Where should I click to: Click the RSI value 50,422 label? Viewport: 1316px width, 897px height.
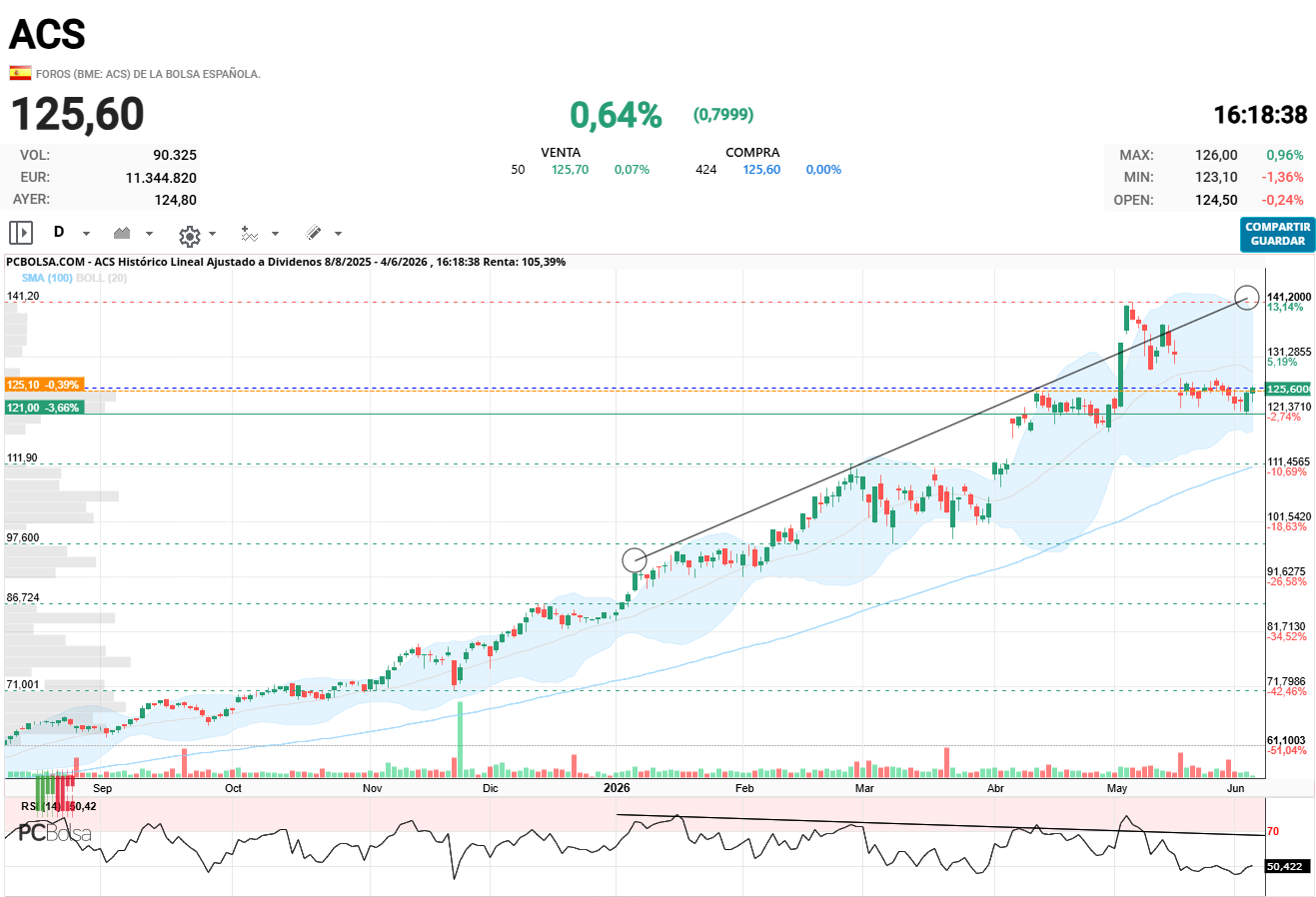[1288, 866]
